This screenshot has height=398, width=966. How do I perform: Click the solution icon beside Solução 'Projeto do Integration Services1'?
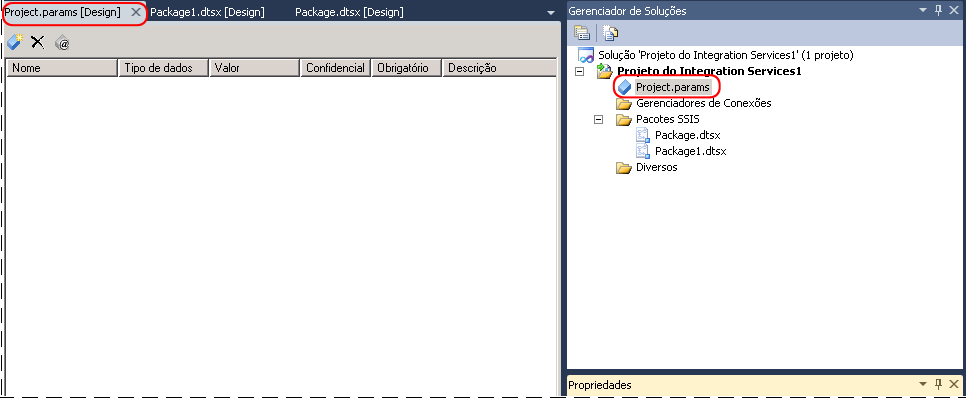(586, 55)
